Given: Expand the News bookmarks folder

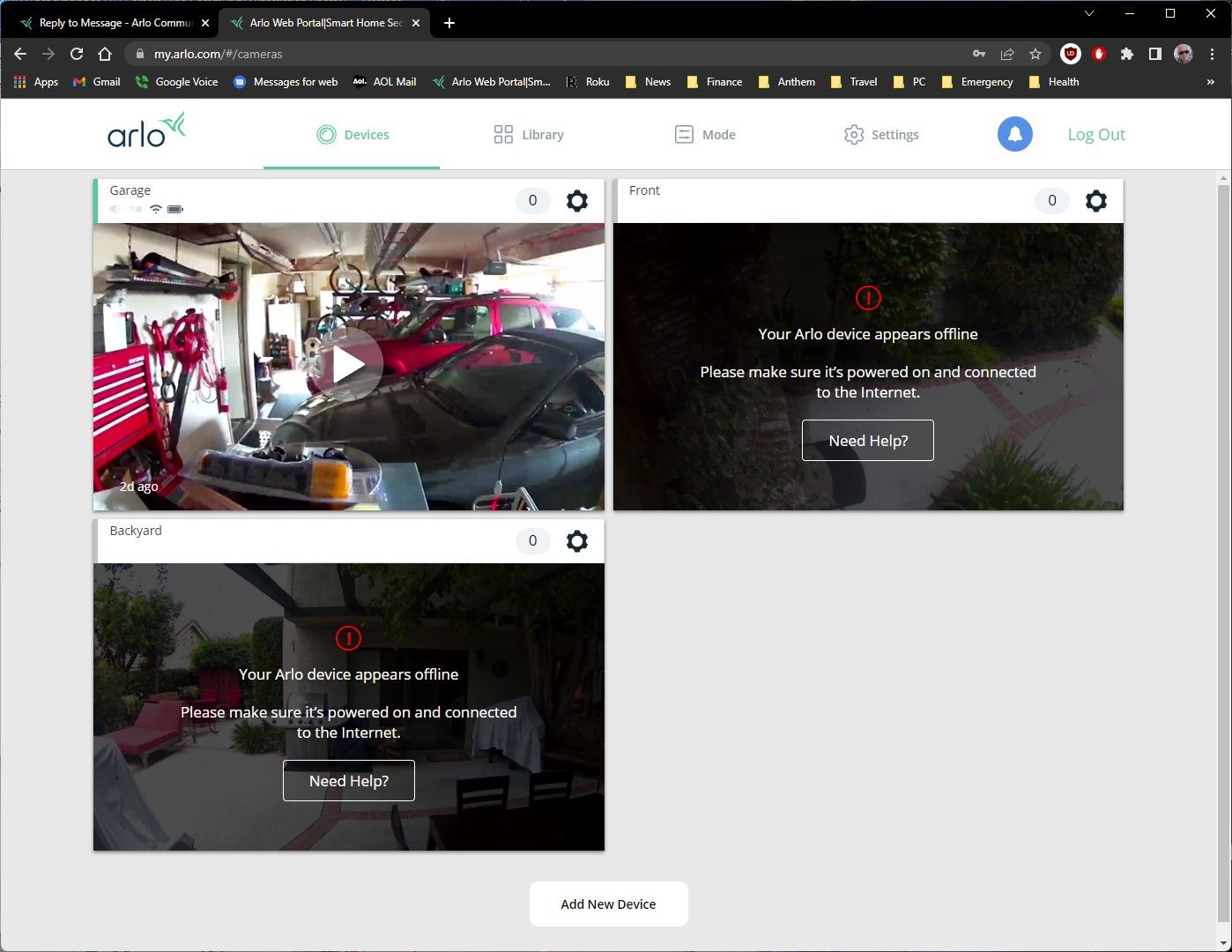Looking at the screenshot, I should (648, 82).
